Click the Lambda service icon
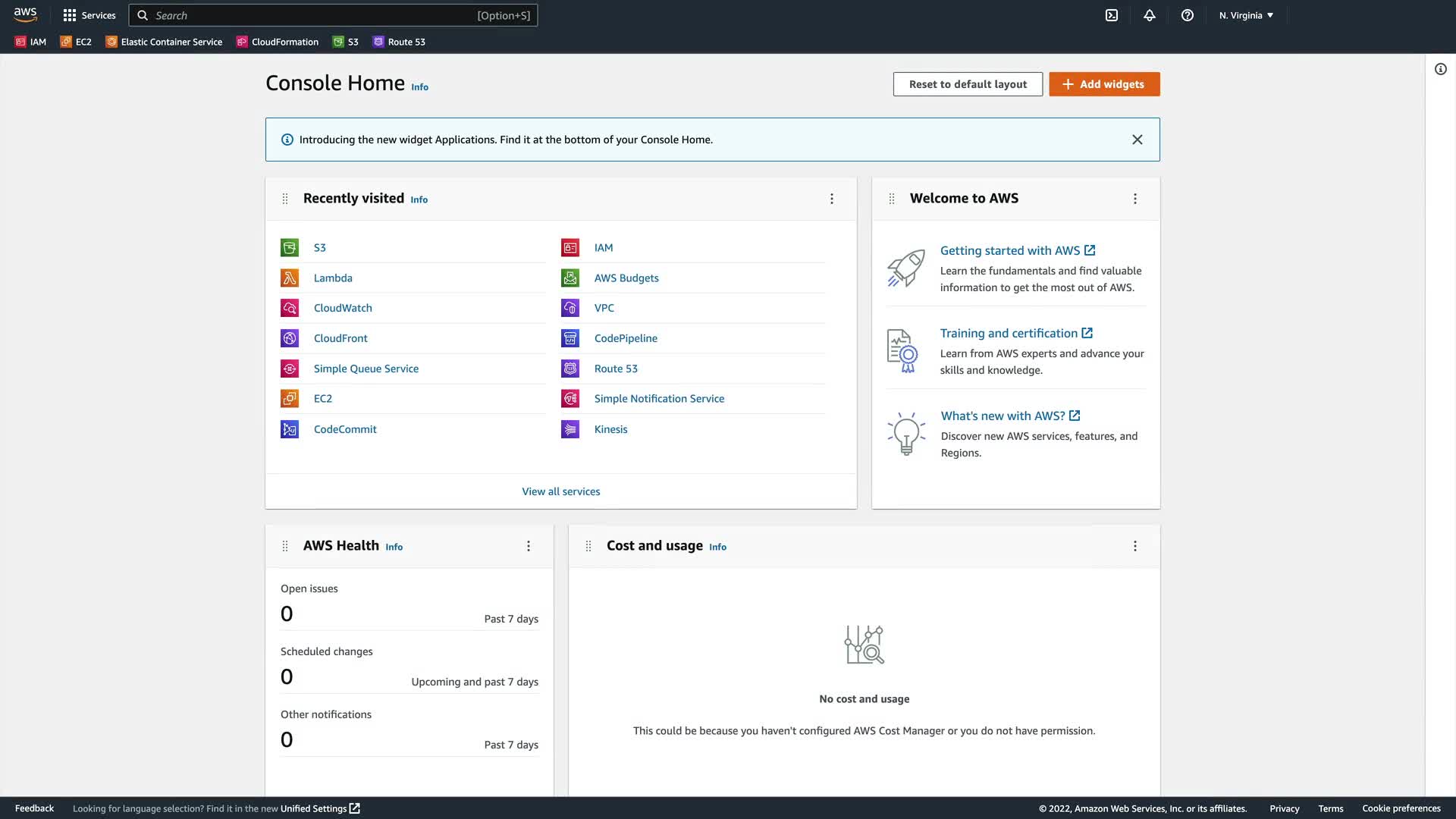The image size is (1456, 819). click(290, 278)
